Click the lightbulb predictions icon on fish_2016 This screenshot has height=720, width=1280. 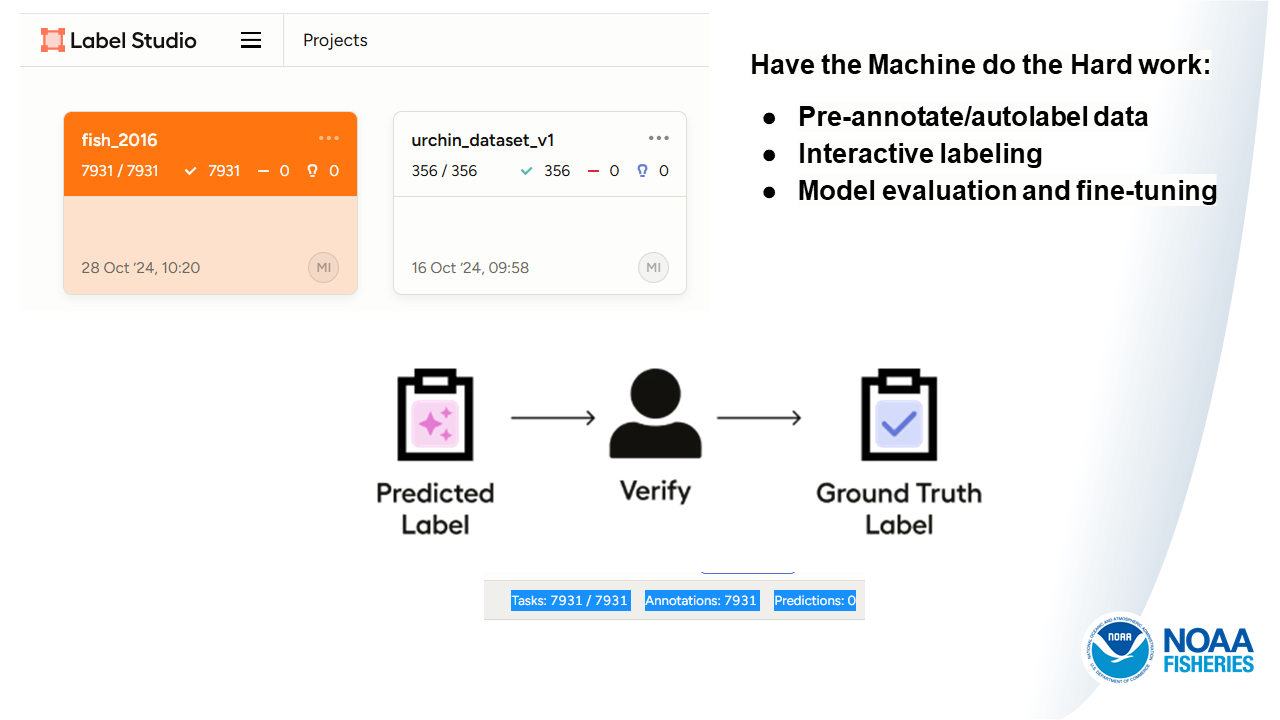[x=312, y=171]
